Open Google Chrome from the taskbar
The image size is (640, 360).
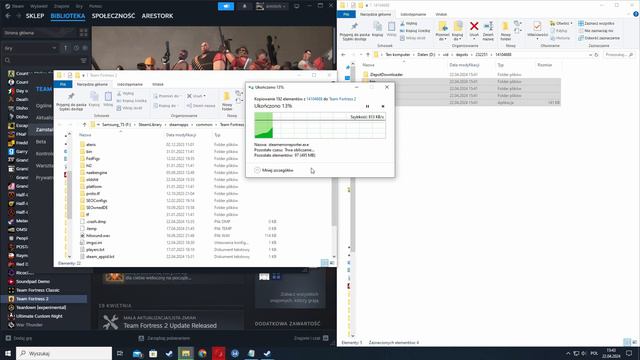tap(202, 353)
